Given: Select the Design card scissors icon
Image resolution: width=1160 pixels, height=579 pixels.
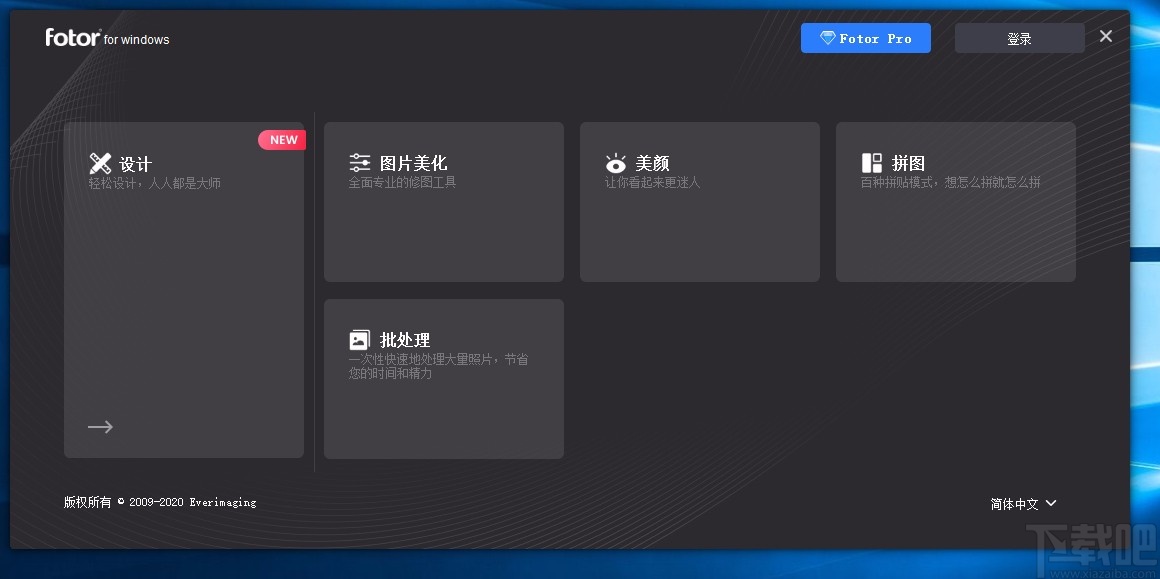Looking at the screenshot, I should [99, 162].
